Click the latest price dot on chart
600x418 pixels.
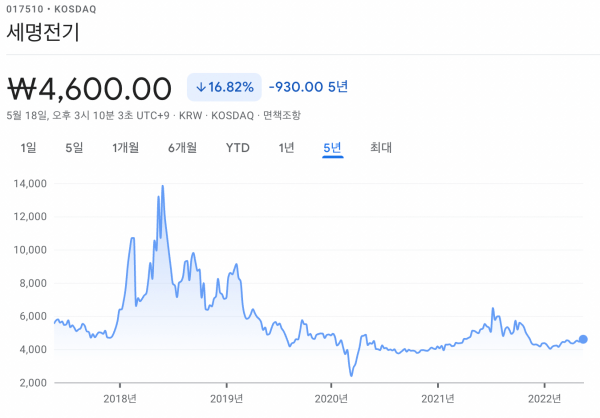point(583,339)
